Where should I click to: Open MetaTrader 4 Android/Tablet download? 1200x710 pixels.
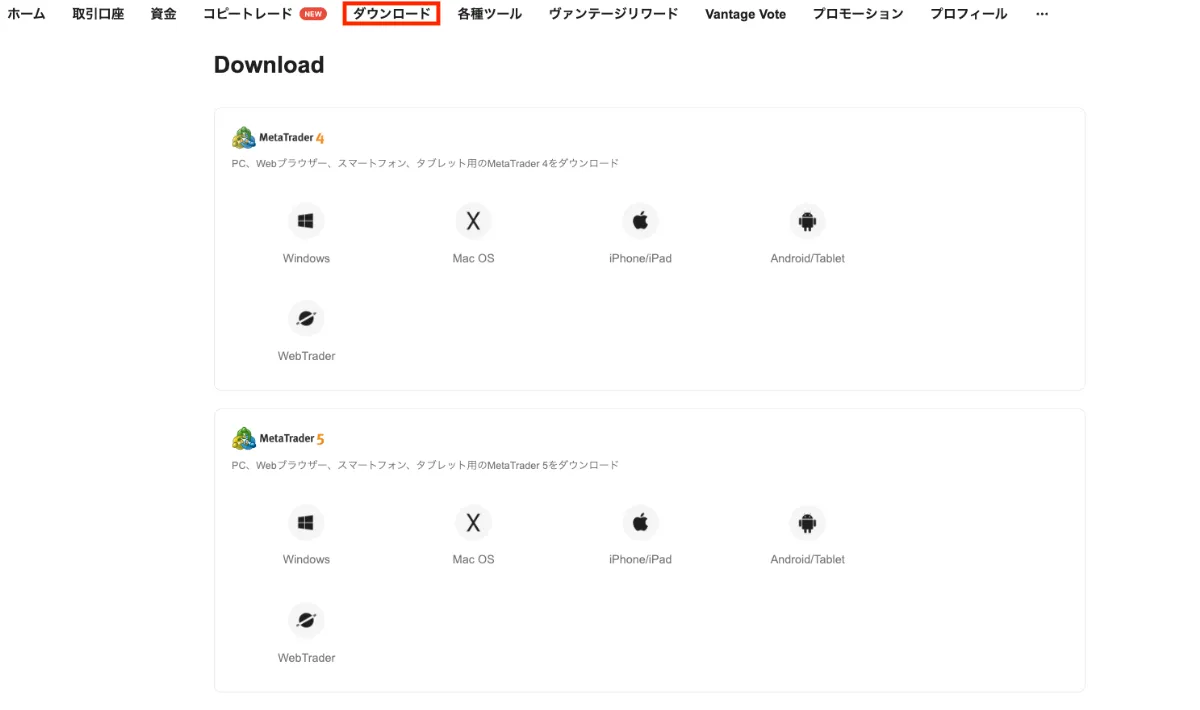807,220
